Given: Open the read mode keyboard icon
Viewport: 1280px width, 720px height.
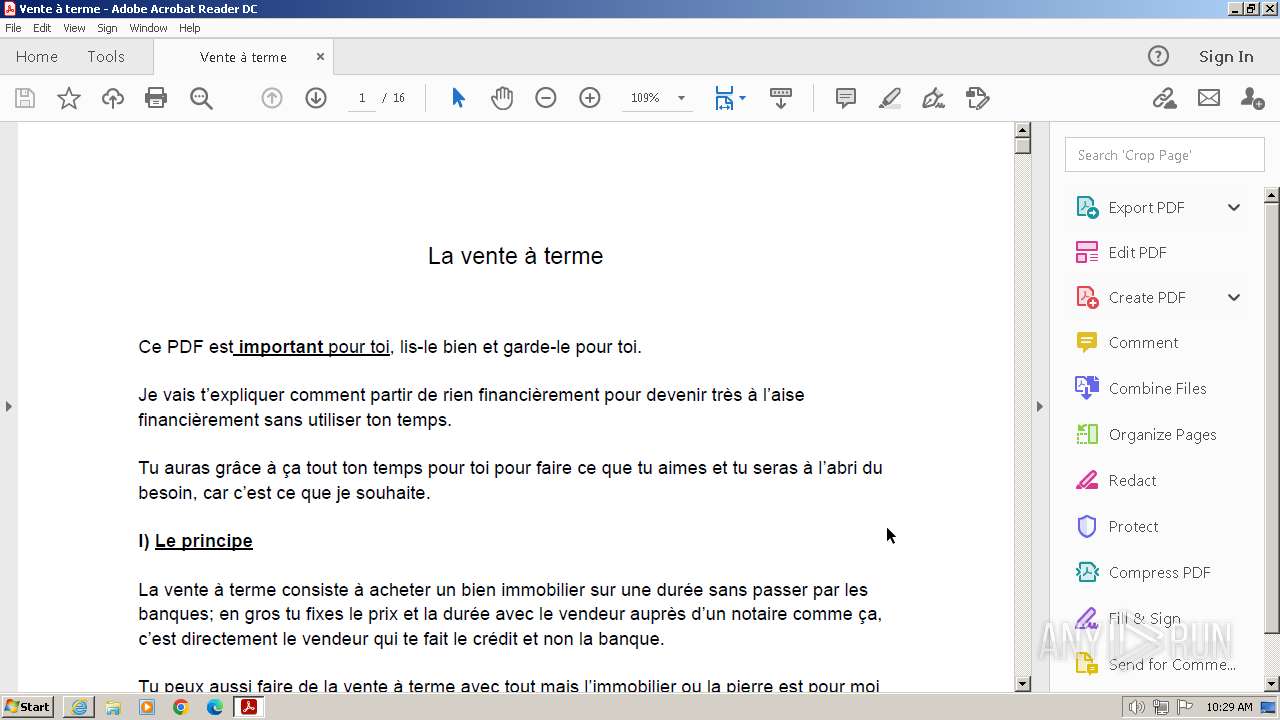Looking at the screenshot, I should (781, 98).
